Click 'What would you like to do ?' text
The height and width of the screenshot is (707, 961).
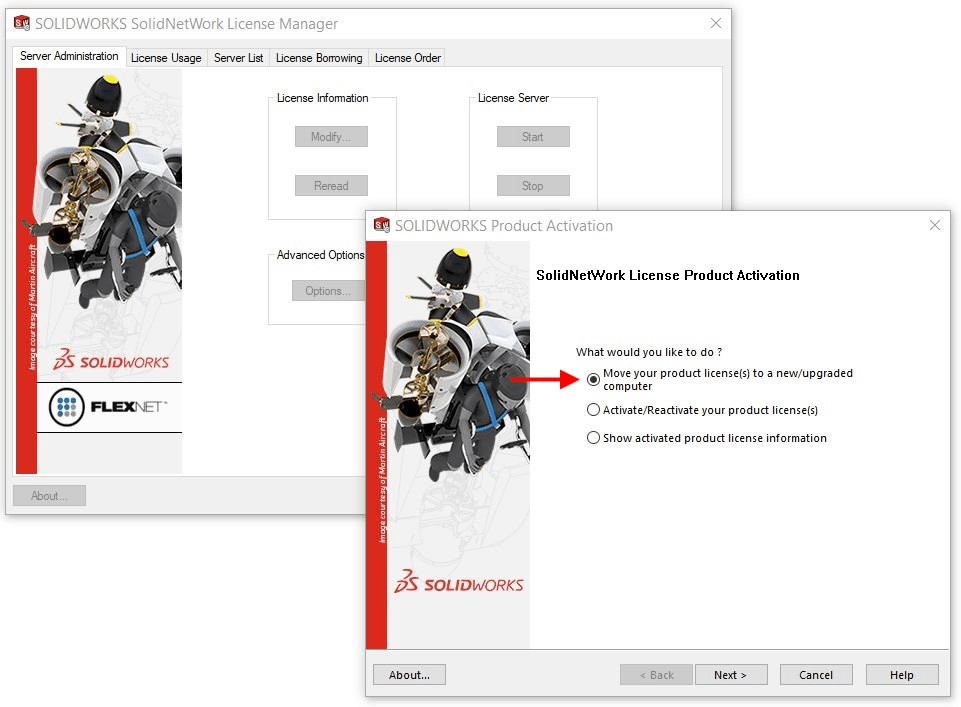[648, 352]
